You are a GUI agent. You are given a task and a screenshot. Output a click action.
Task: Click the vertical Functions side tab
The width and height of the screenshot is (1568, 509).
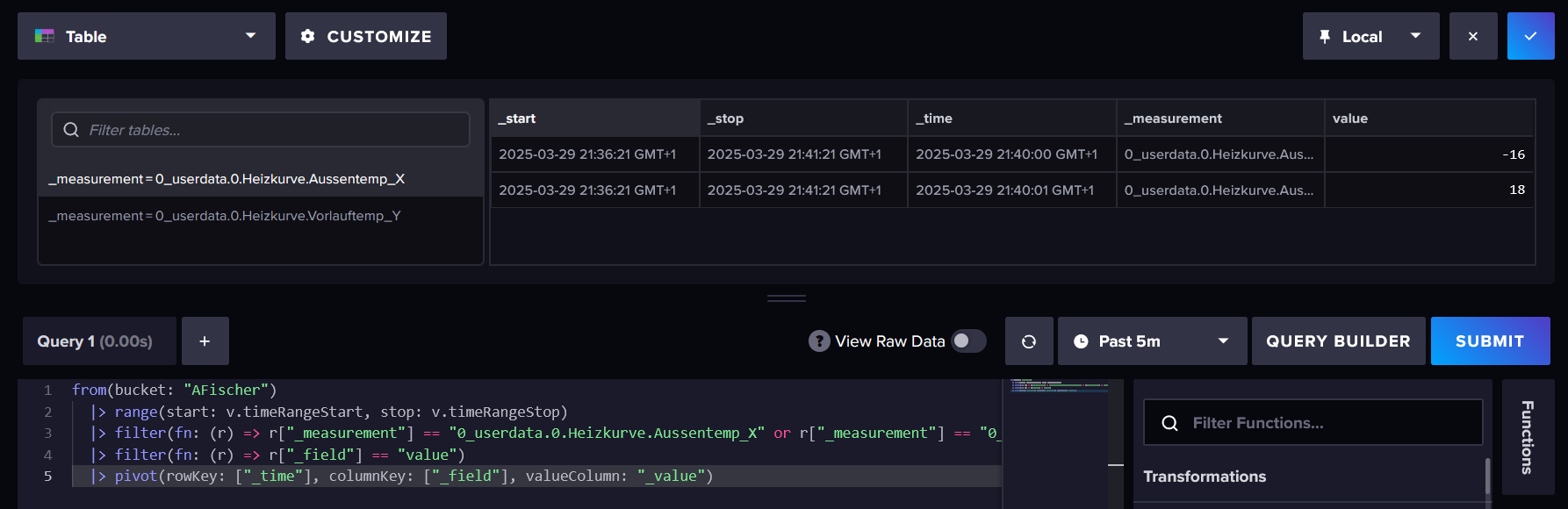[x=1528, y=436]
